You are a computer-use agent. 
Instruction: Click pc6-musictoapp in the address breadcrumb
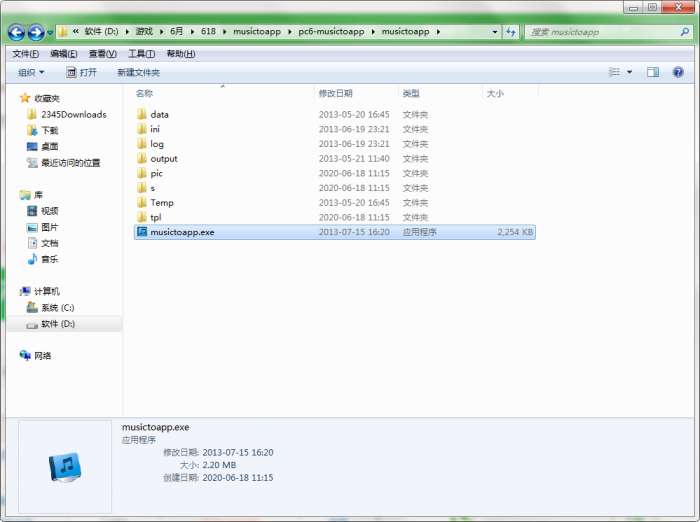click(x=331, y=32)
